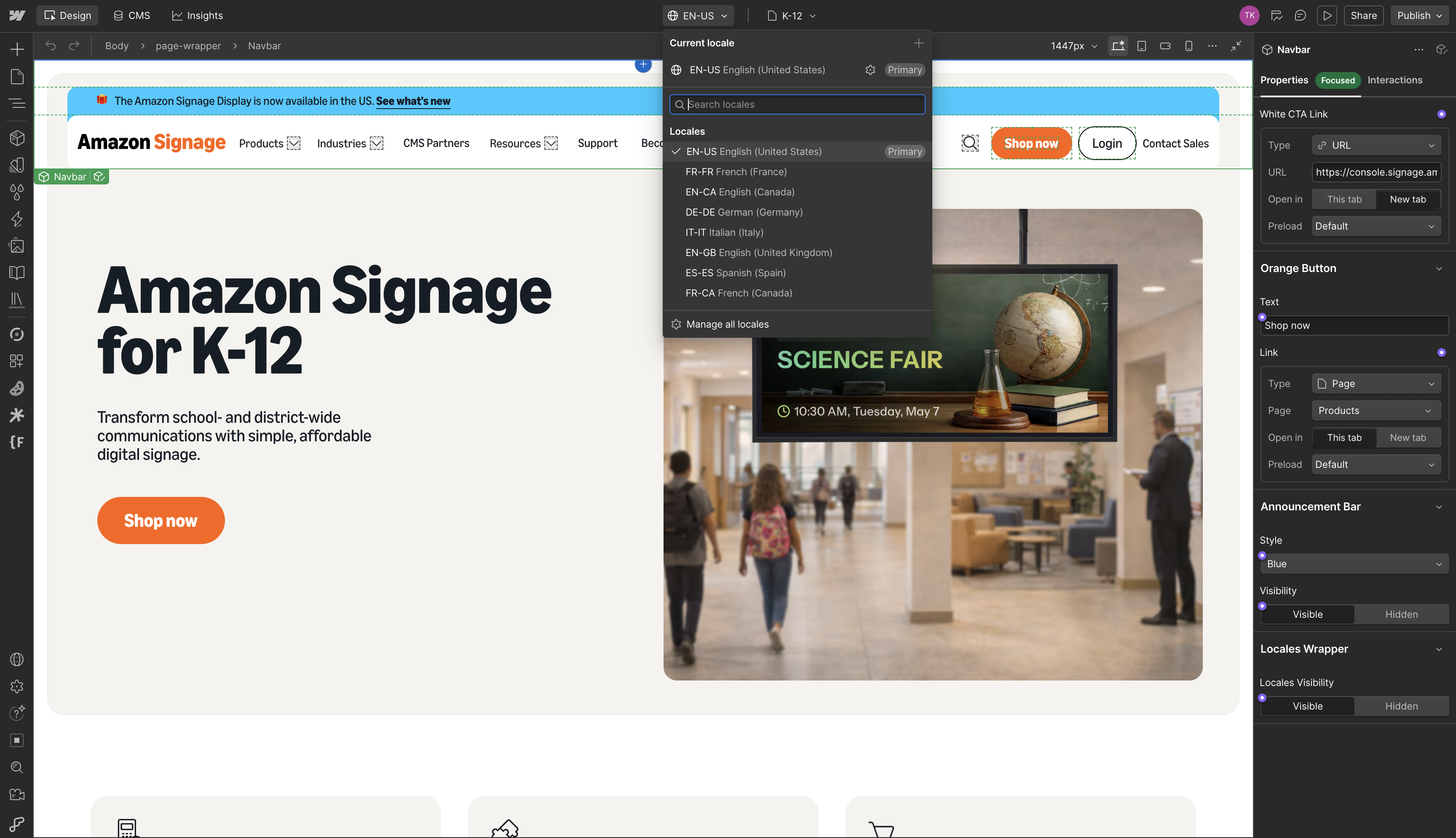The width and height of the screenshot is (1456, 838).
Task: Open Navbar panel three-dots menu
Action: (1419, 50)
